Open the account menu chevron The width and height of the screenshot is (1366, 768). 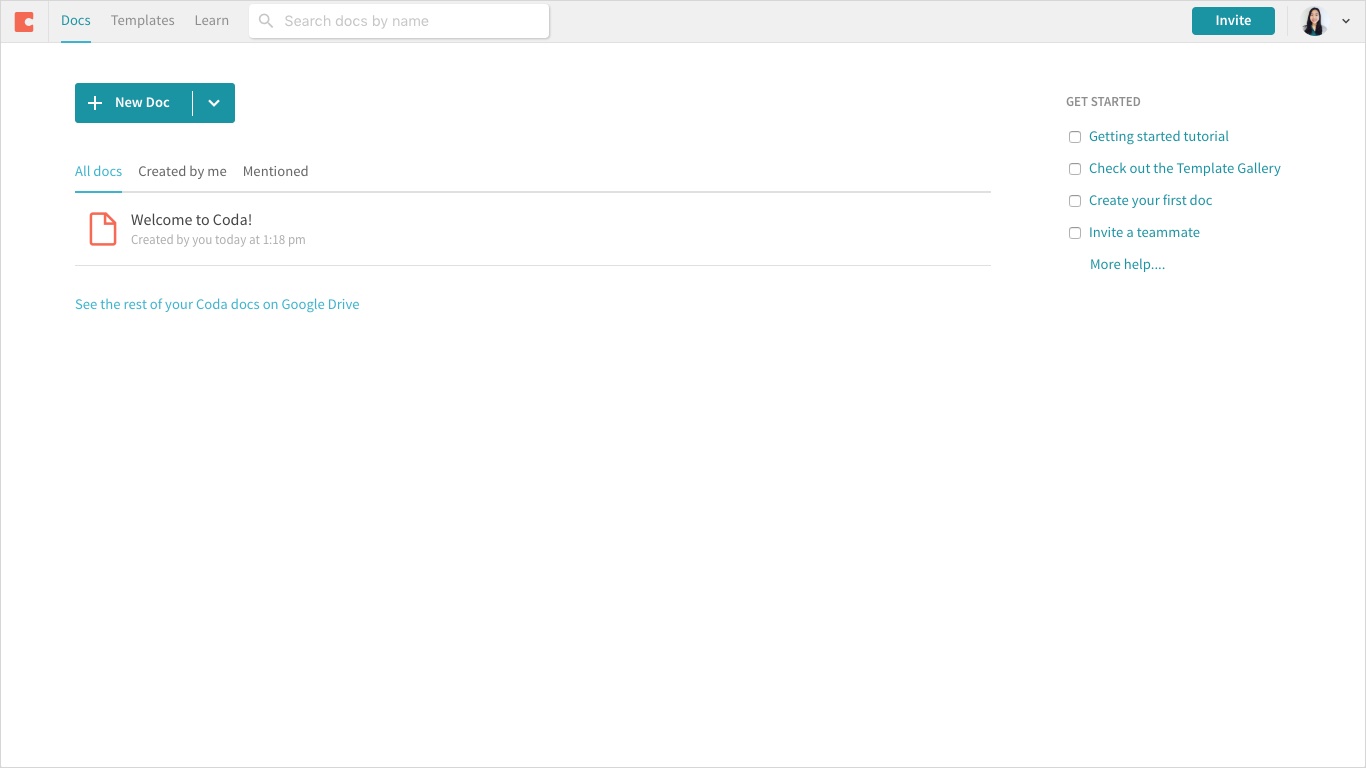coord(1346,21)
